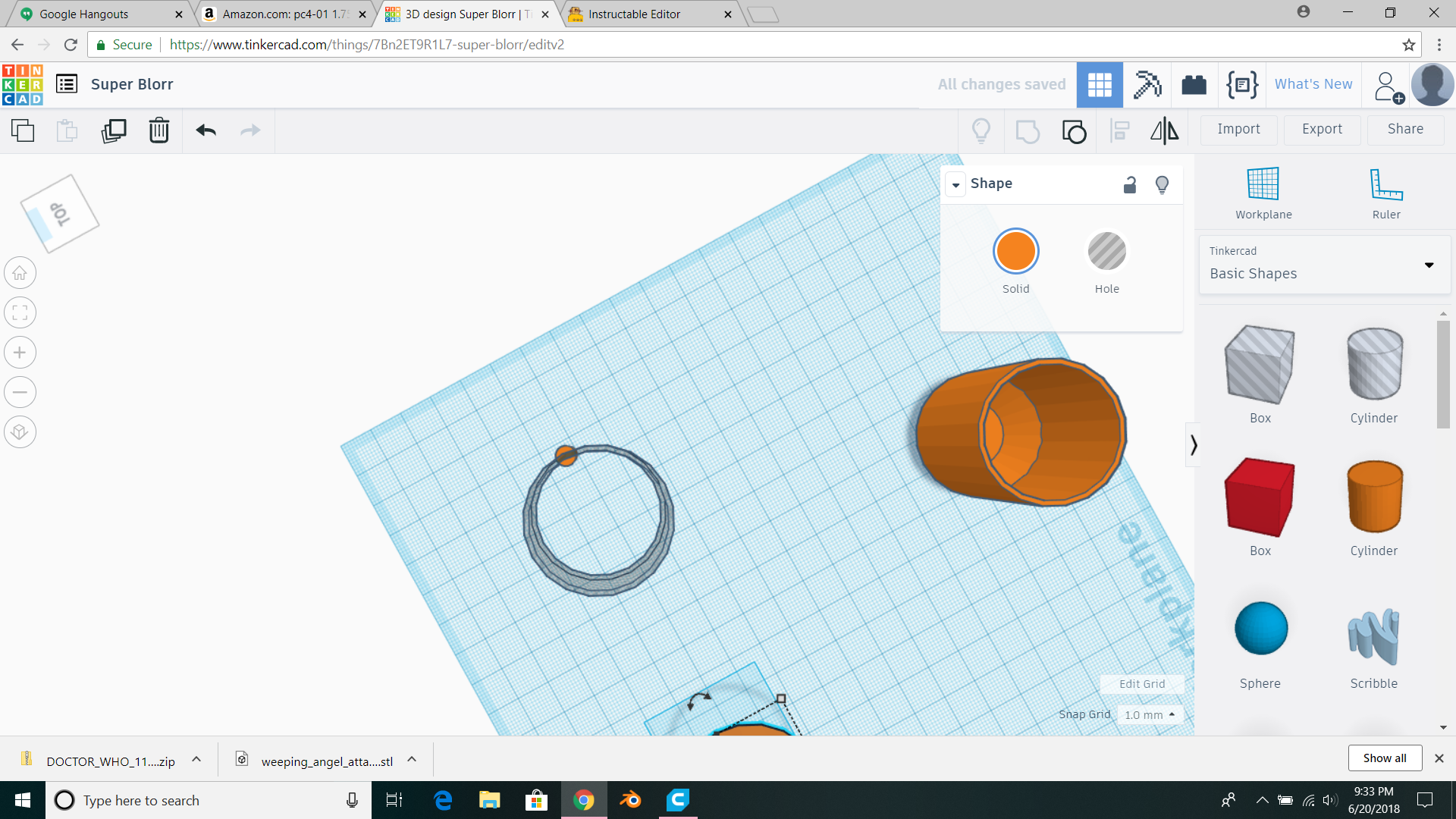
Task: Open the Windows Start menu
Action: click(x=23, y=800)
